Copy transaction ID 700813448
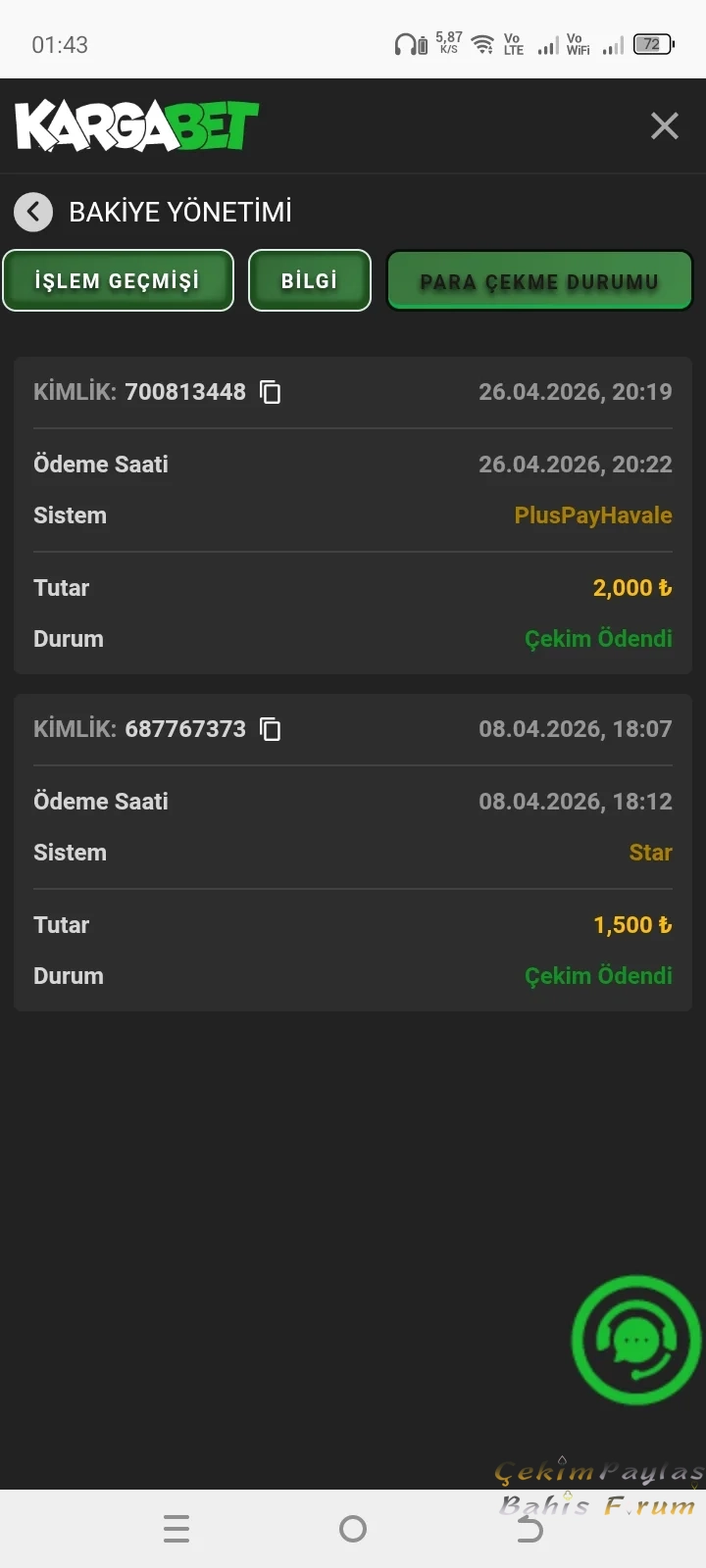The height and width of the screenshot is (1568, 706). 270,392
